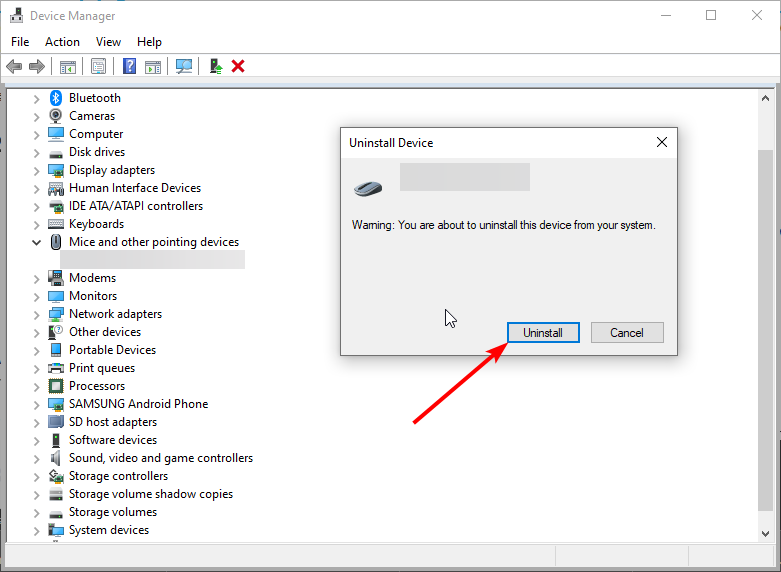Maximize the Device Manager window

(x=711, y=15)
